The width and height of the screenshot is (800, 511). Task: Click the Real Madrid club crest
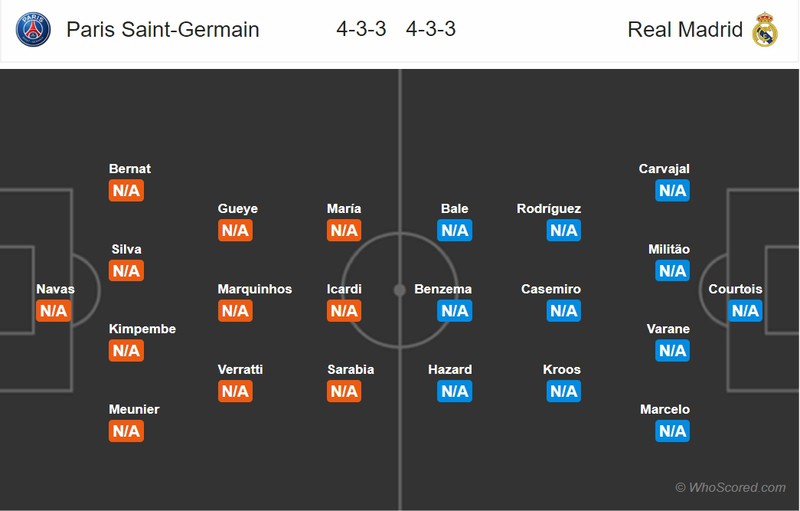point(765,29)
